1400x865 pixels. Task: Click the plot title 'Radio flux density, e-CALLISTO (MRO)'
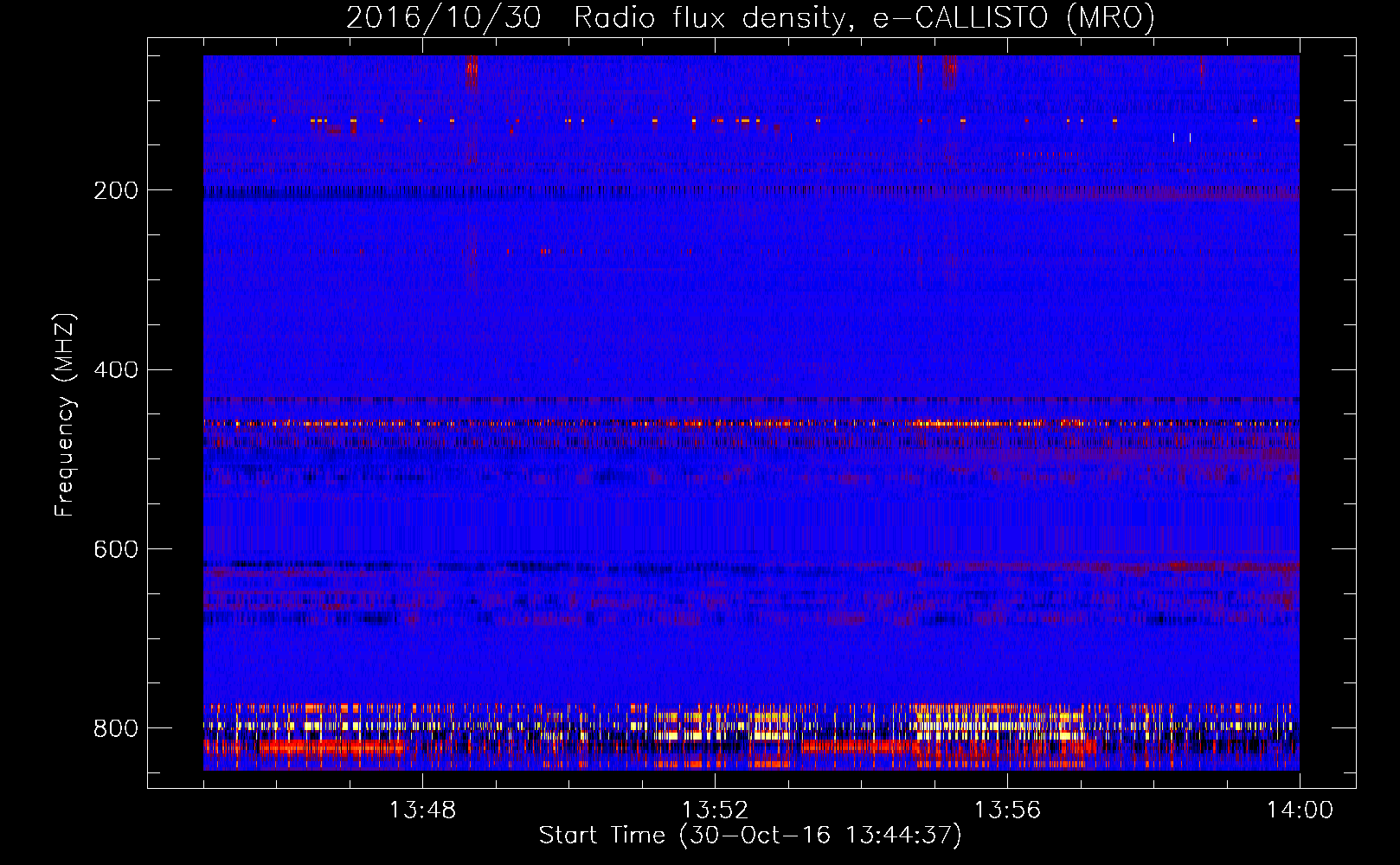pyautogui.click(x=864, y=18)
